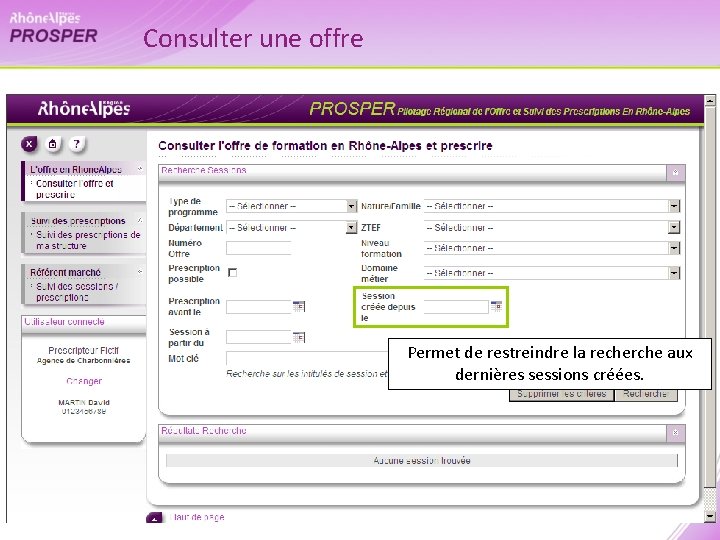Toggle Prescription possible checkbox
This screenshot has width=720, height=540.
233,273
